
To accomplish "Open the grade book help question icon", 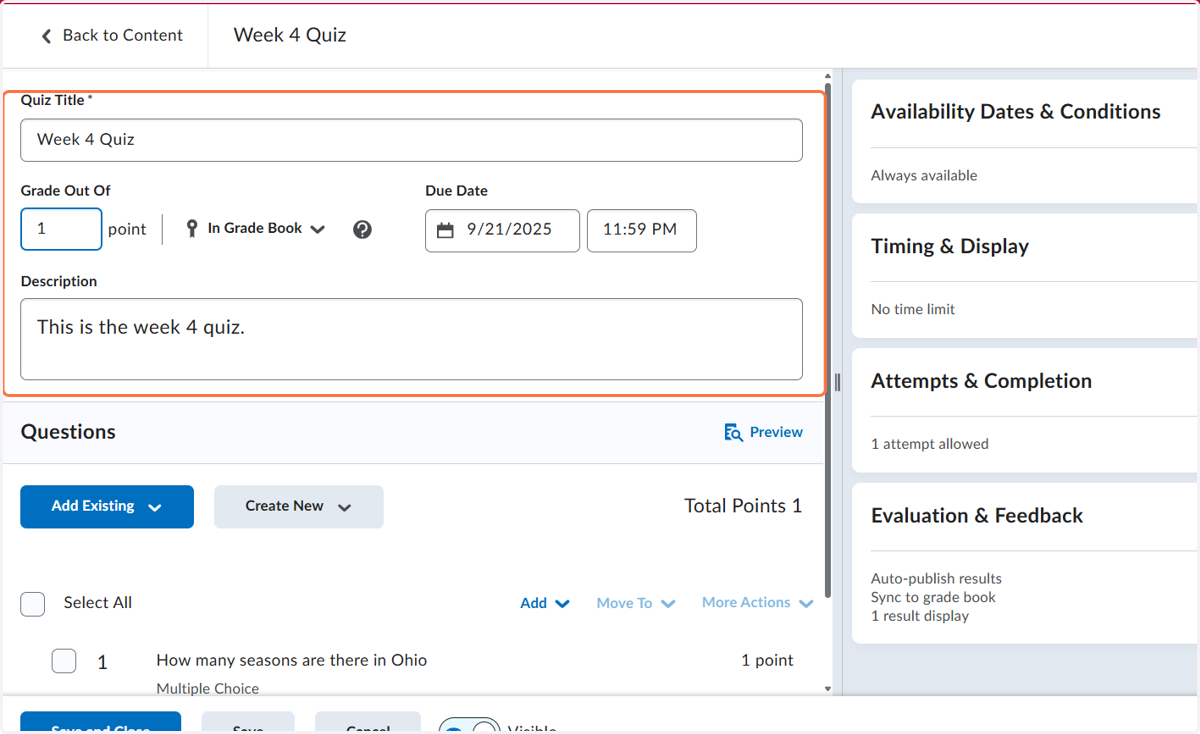I will pyautogui.click(x=363, y=230).
